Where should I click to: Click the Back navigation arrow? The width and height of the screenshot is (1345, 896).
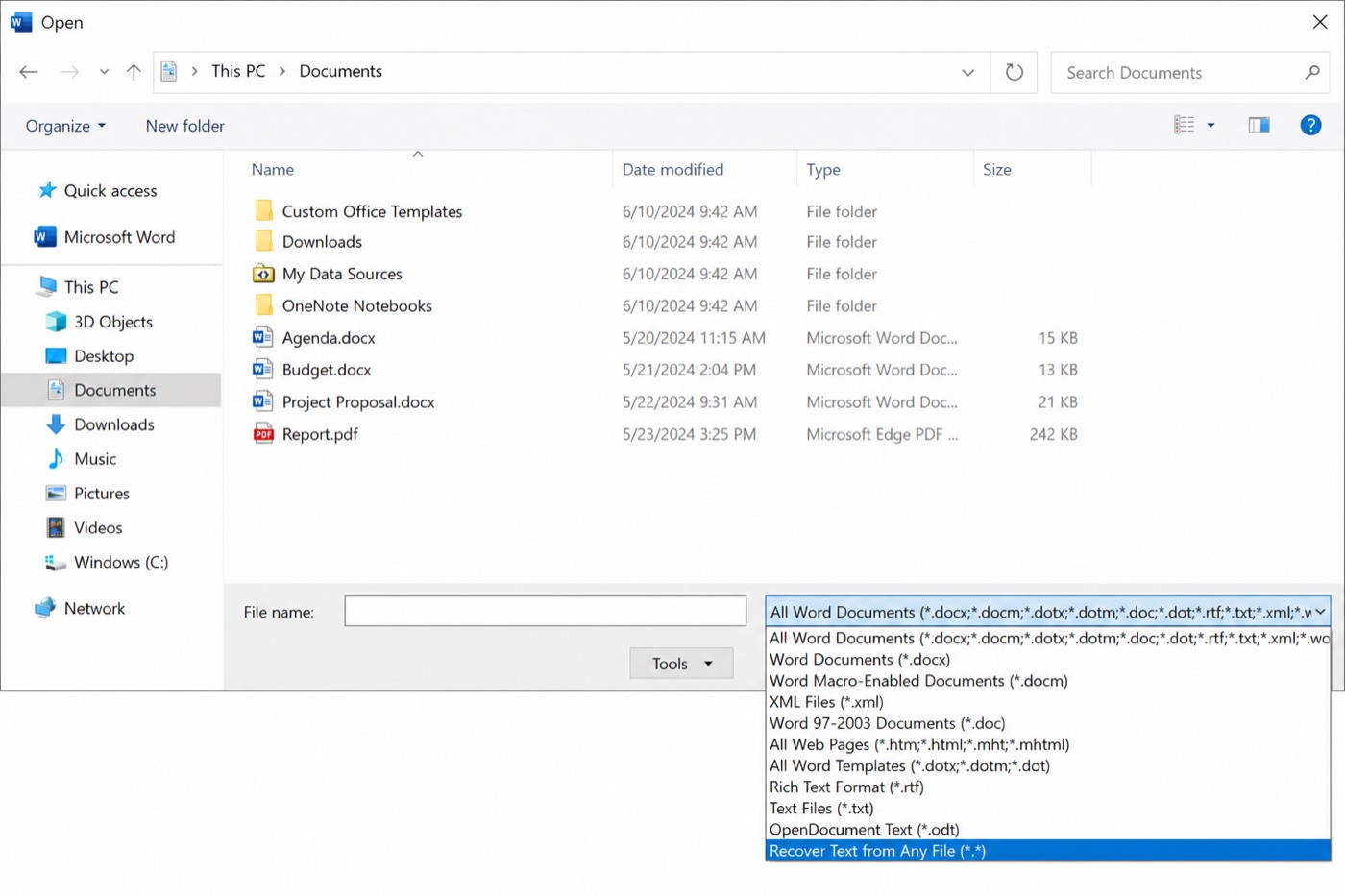(29, 72)
